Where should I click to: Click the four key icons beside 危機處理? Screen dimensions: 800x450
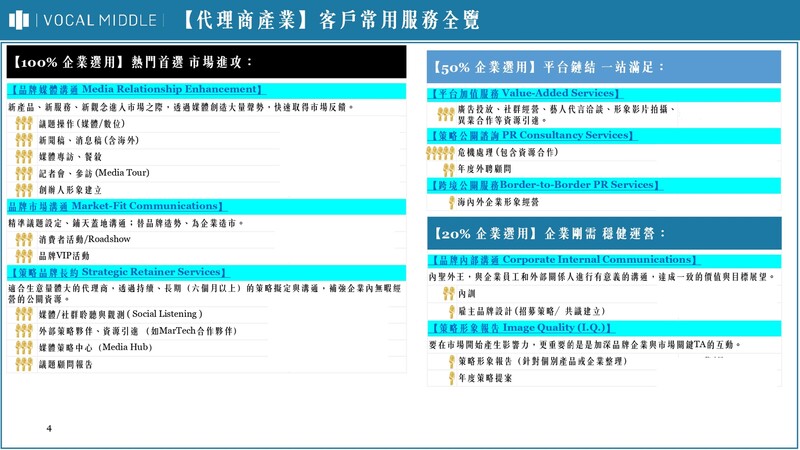pyautogui.click(x=440, y=153)
